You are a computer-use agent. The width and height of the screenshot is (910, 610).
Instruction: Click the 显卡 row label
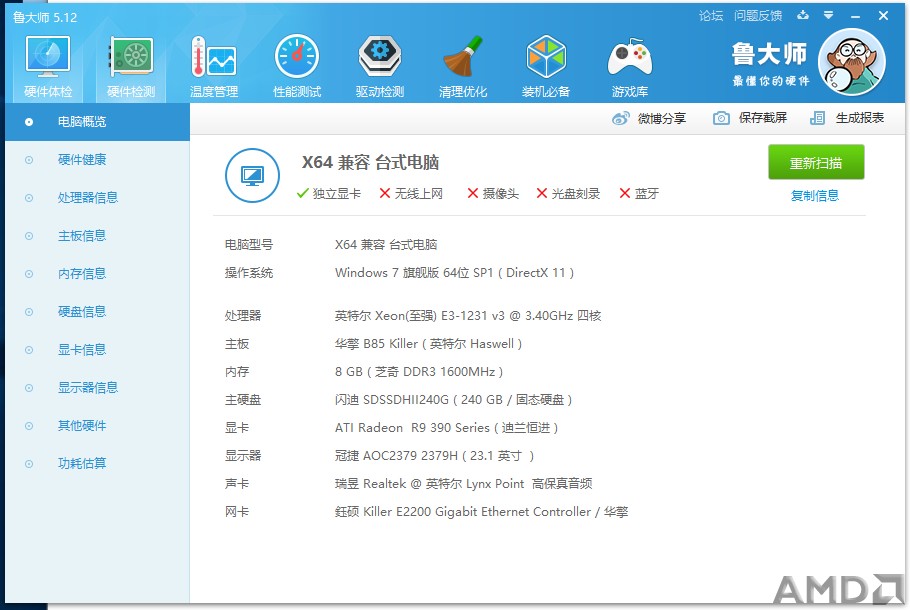click(237, 428)
